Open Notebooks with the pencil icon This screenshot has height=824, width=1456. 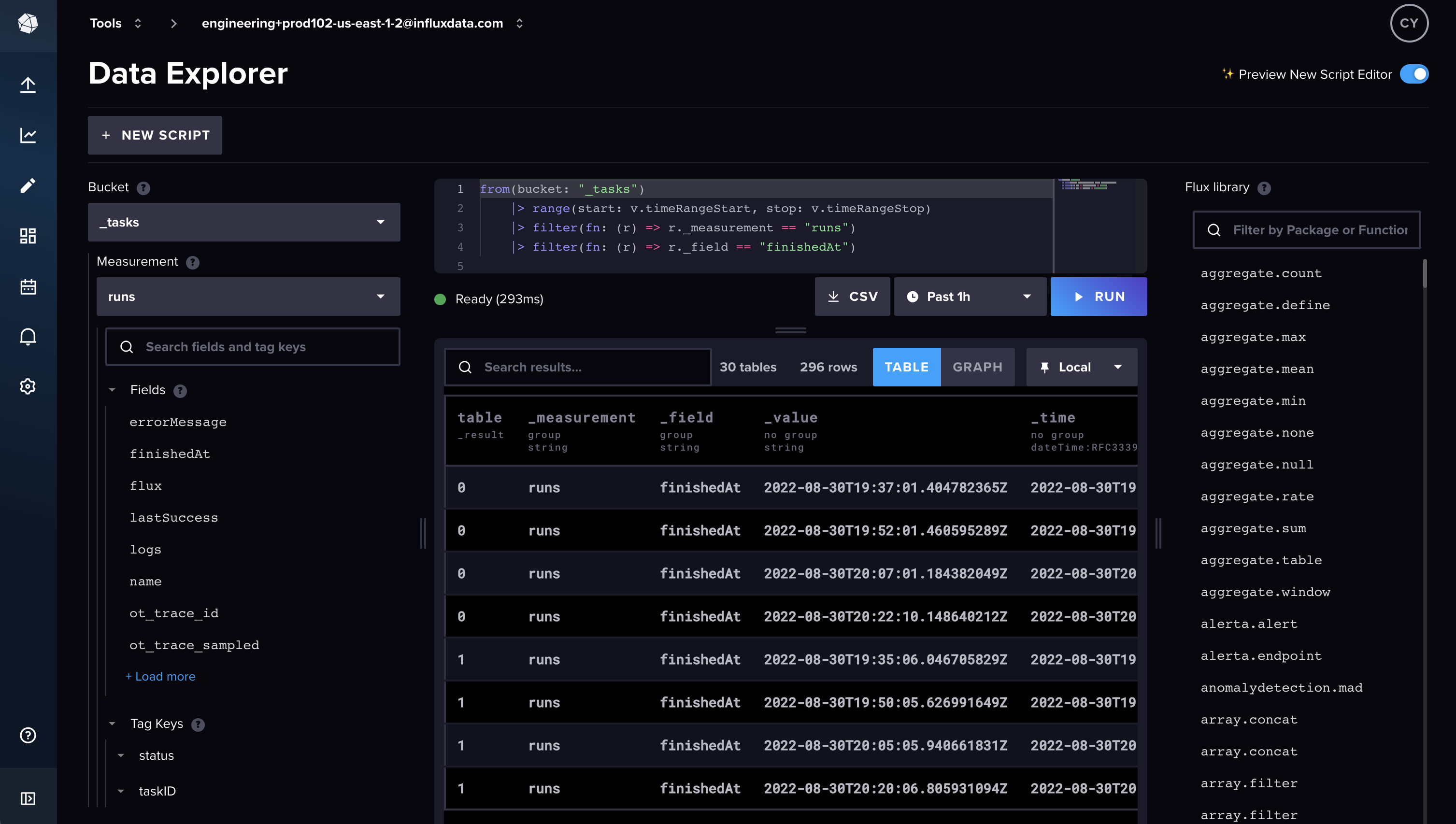click(28, 185)
